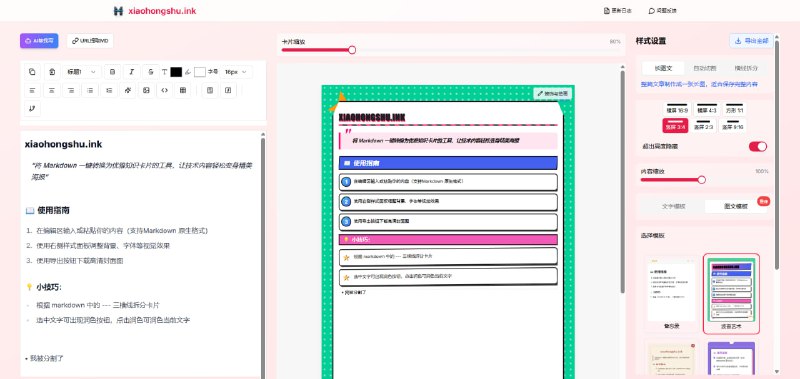Switch to the 图文模板 tab

736,207
